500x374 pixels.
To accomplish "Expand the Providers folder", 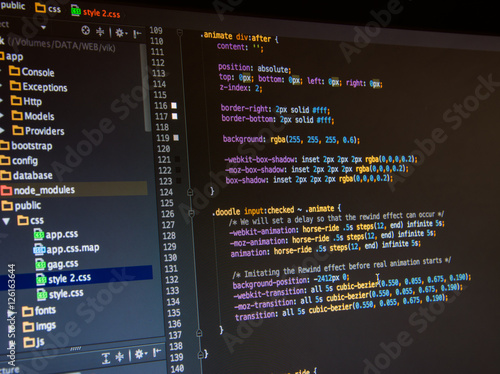I will click(x=2, y=130).
